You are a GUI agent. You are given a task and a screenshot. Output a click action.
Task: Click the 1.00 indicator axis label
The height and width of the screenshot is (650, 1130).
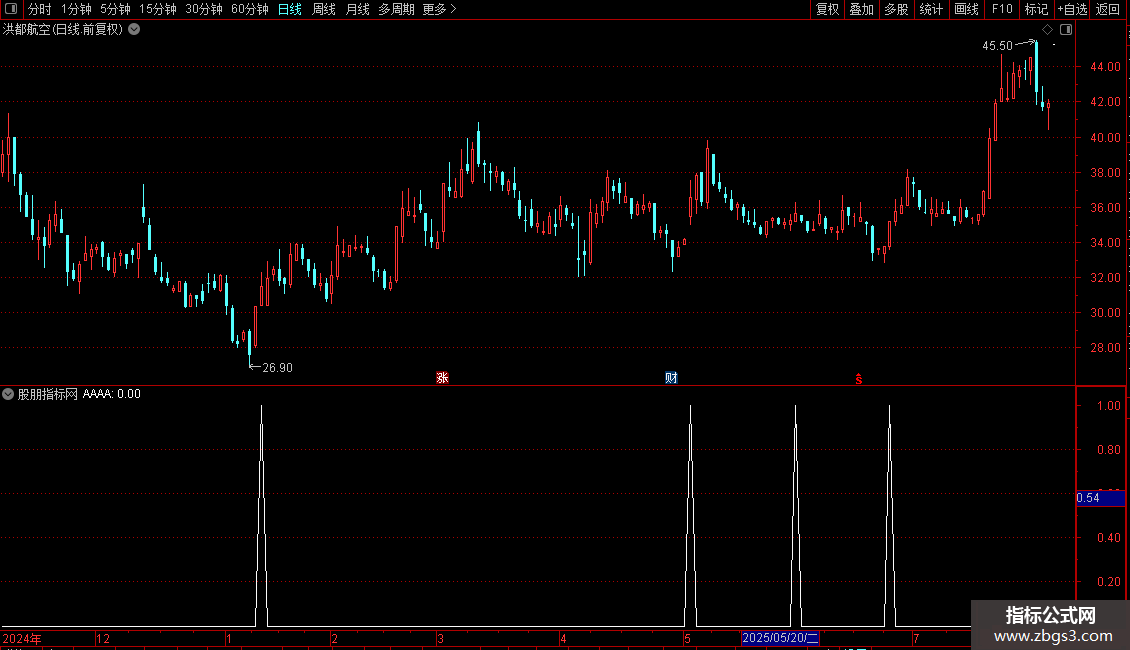click(1108, 406)
